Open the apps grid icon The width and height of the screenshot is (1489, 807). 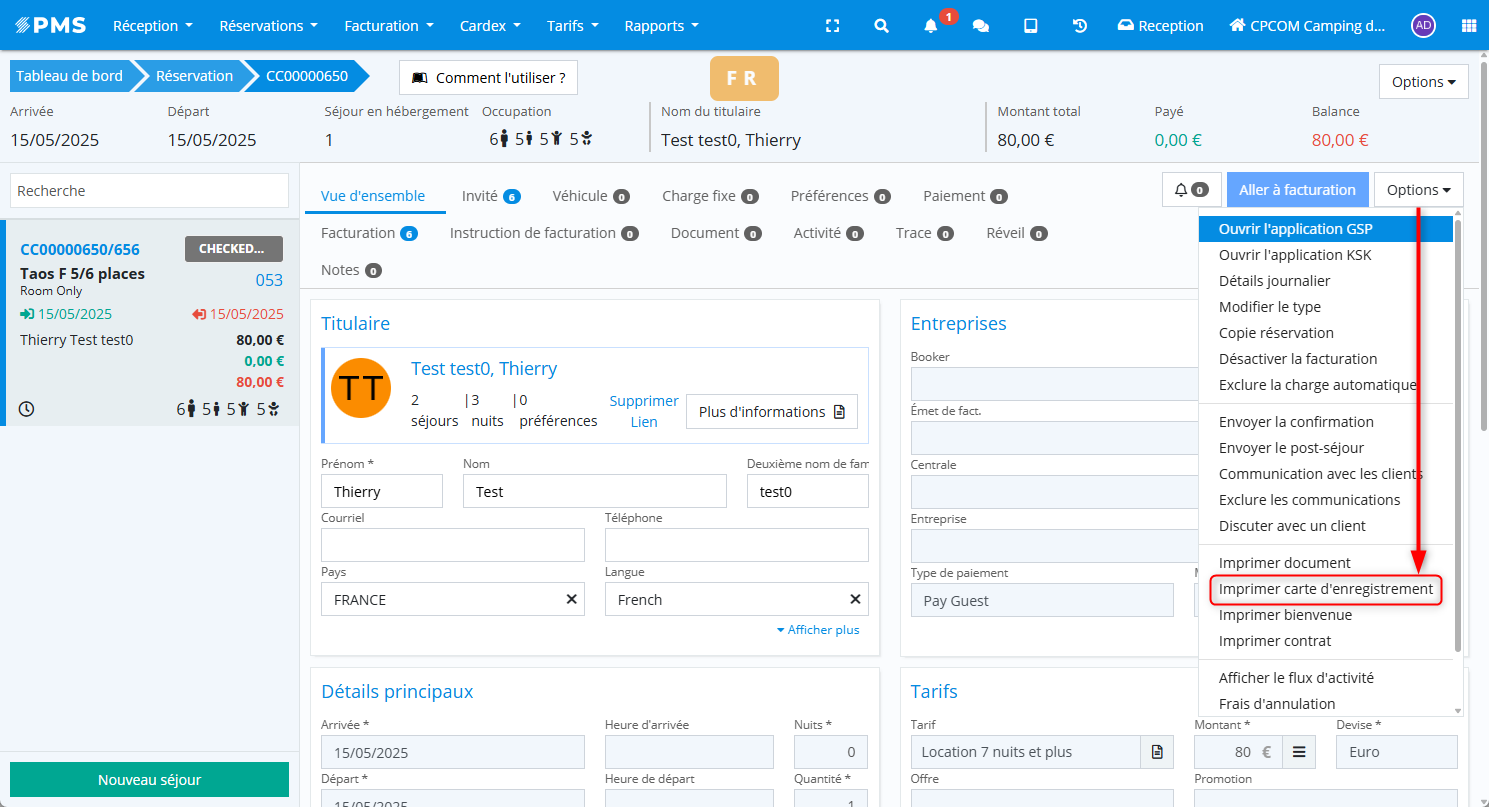pyautogui.click(x=1469, y=26)
